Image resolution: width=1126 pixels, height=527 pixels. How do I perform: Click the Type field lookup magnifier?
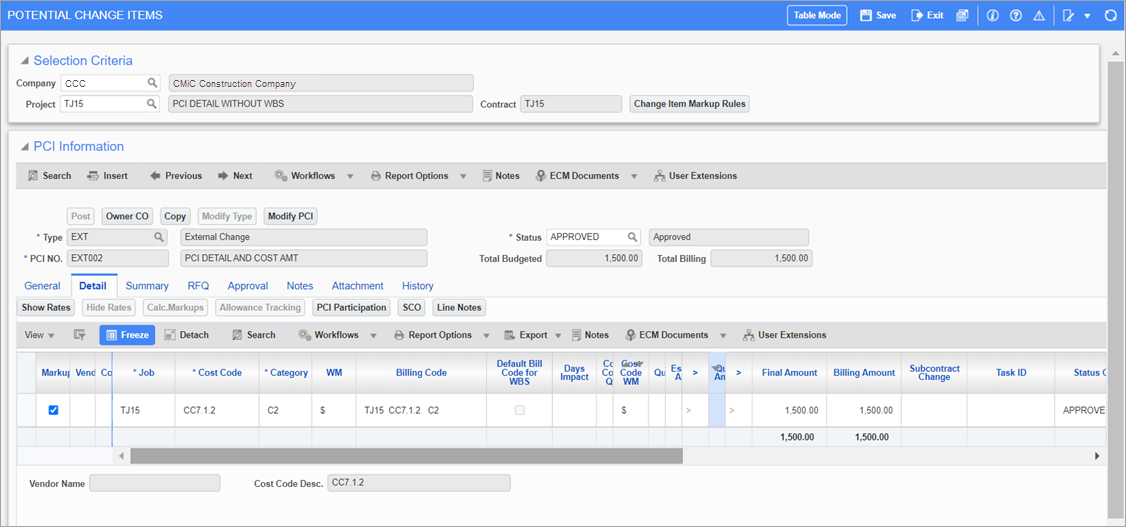pyautogui.click(x=158, y=237)
